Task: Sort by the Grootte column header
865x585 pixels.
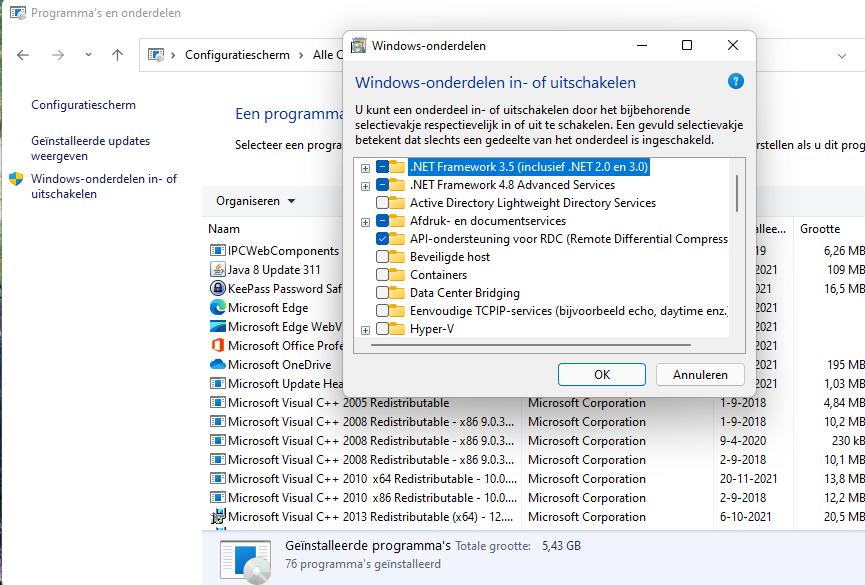Action: (820, 229)
